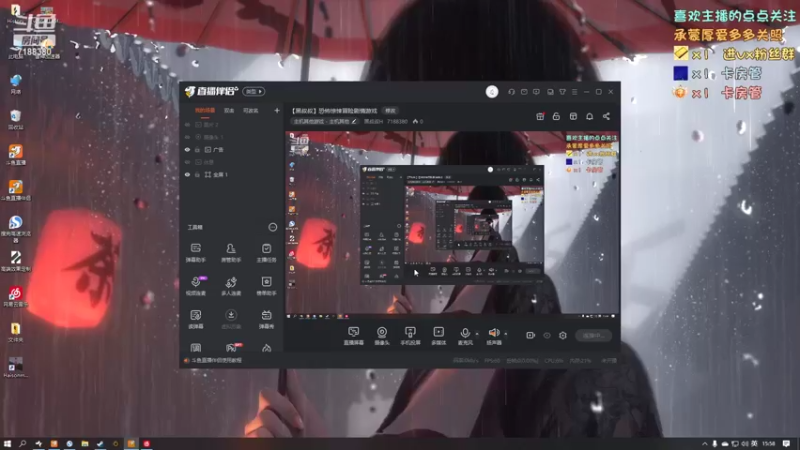Add a 摄像头 camera source
The height and width of the screenshot is (450, 800).
382,336
